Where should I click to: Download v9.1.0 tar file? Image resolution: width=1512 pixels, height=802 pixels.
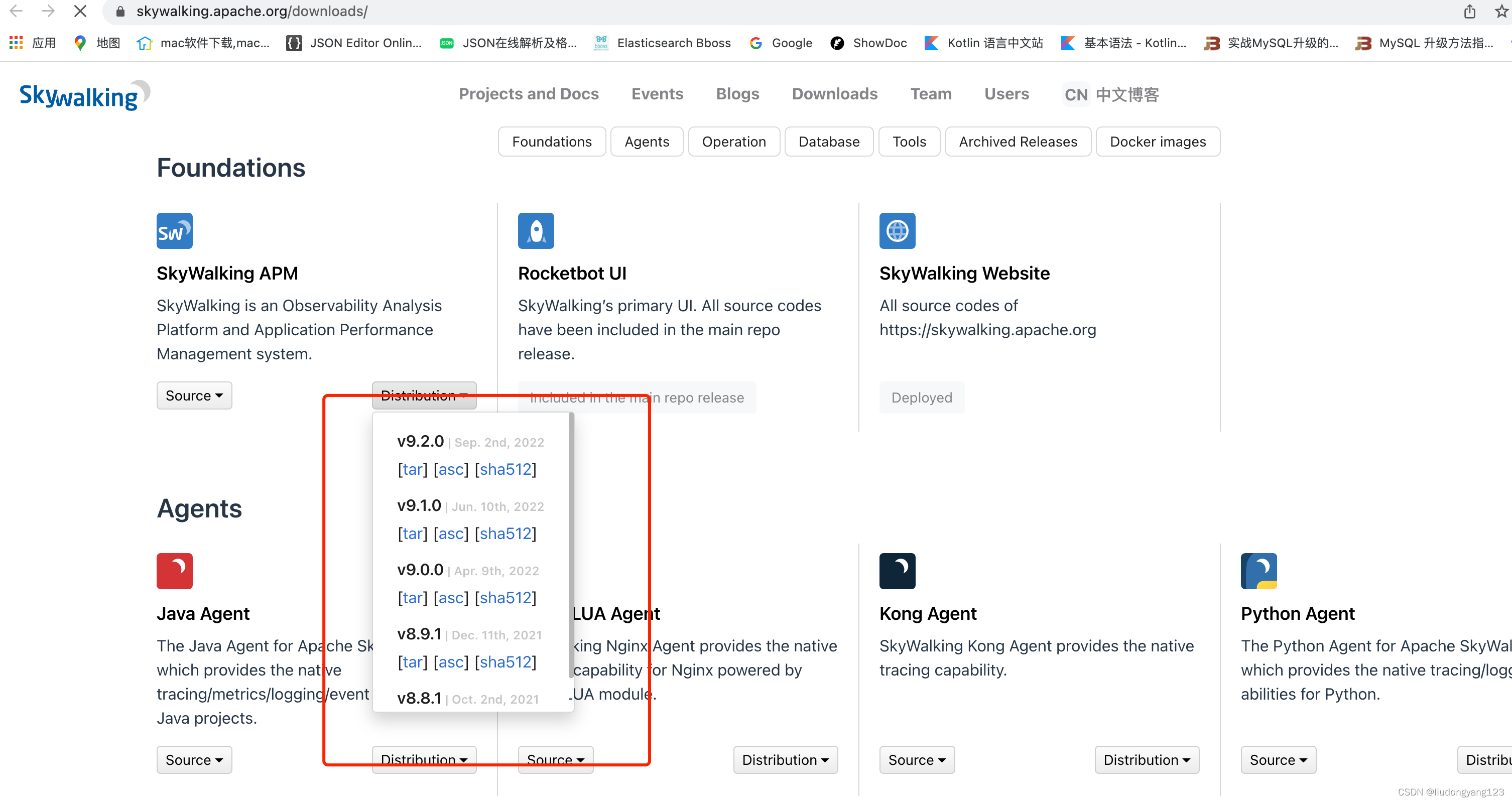pos(413,533)
